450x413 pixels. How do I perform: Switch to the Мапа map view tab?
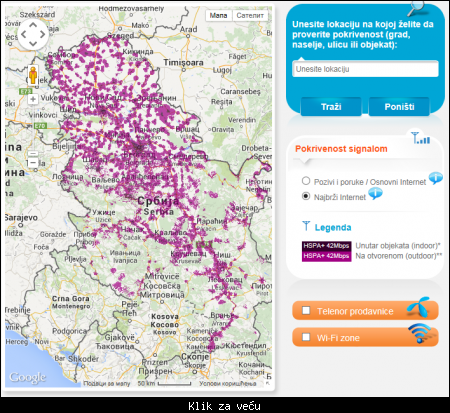[x=219, y=15]
